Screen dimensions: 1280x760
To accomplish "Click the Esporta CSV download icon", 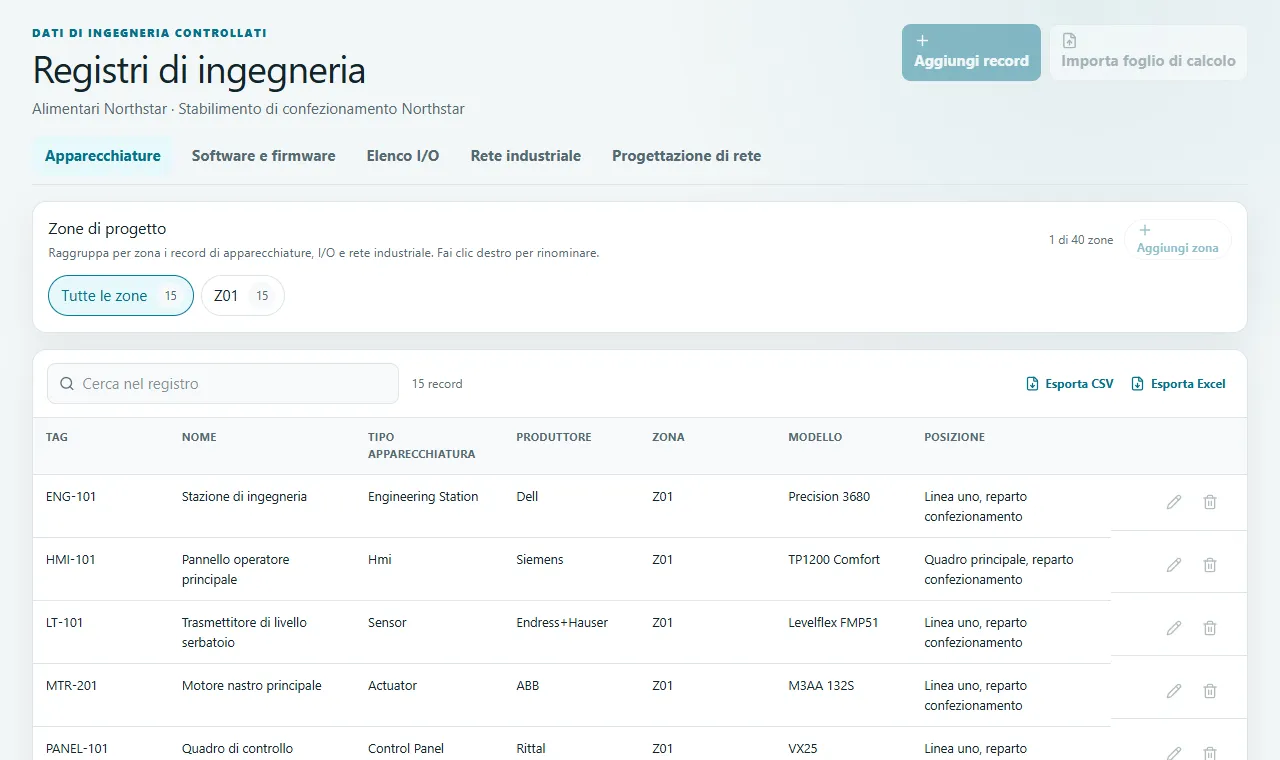I will (x=1033, y=384).
